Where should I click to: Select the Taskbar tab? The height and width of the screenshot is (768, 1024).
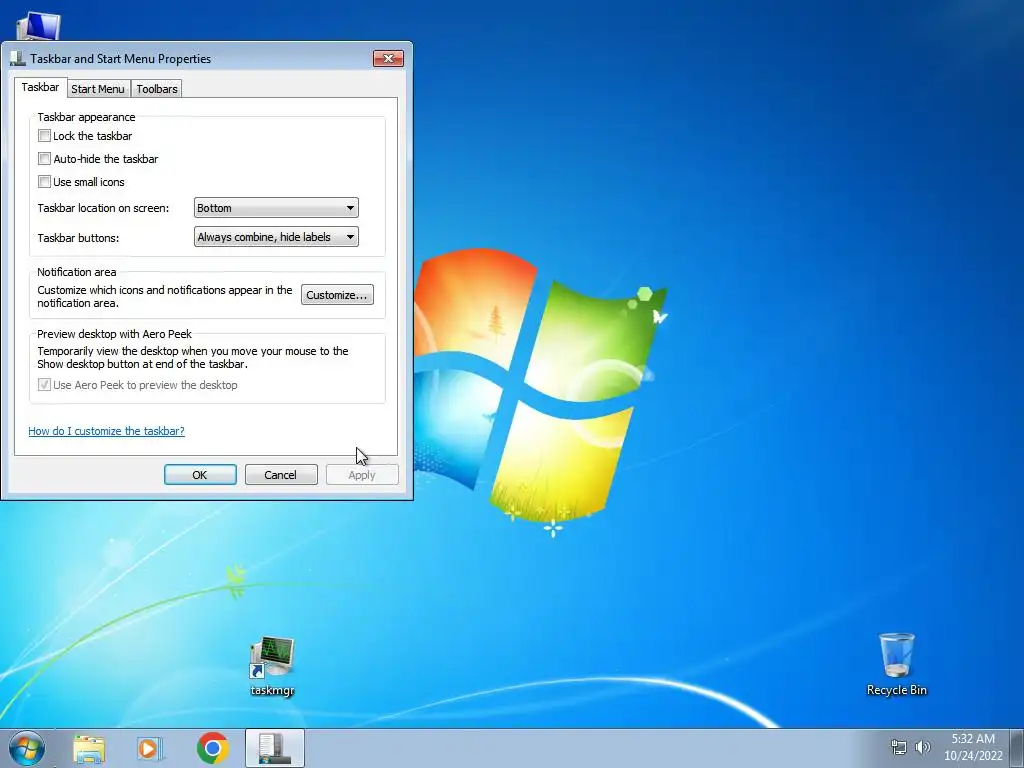[x=40, y=88]
